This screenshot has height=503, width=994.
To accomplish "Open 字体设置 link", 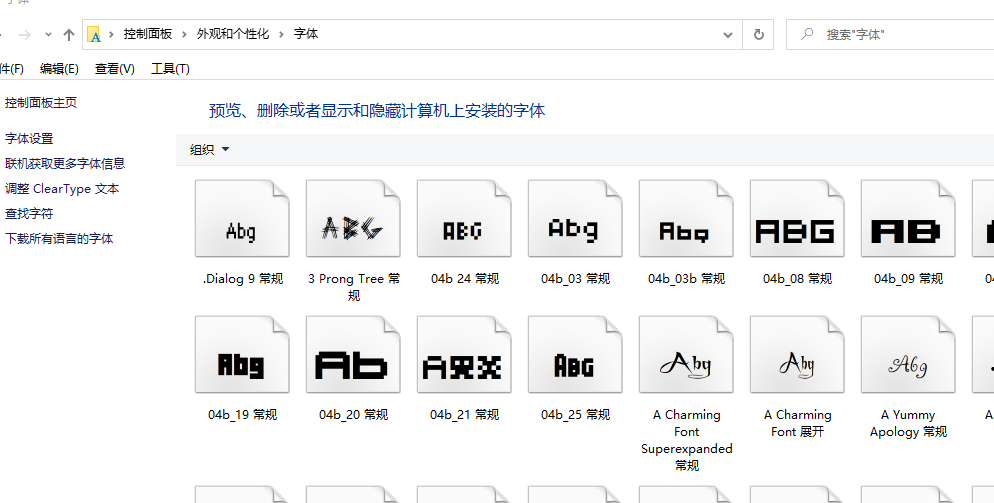I will click(29, 139).
